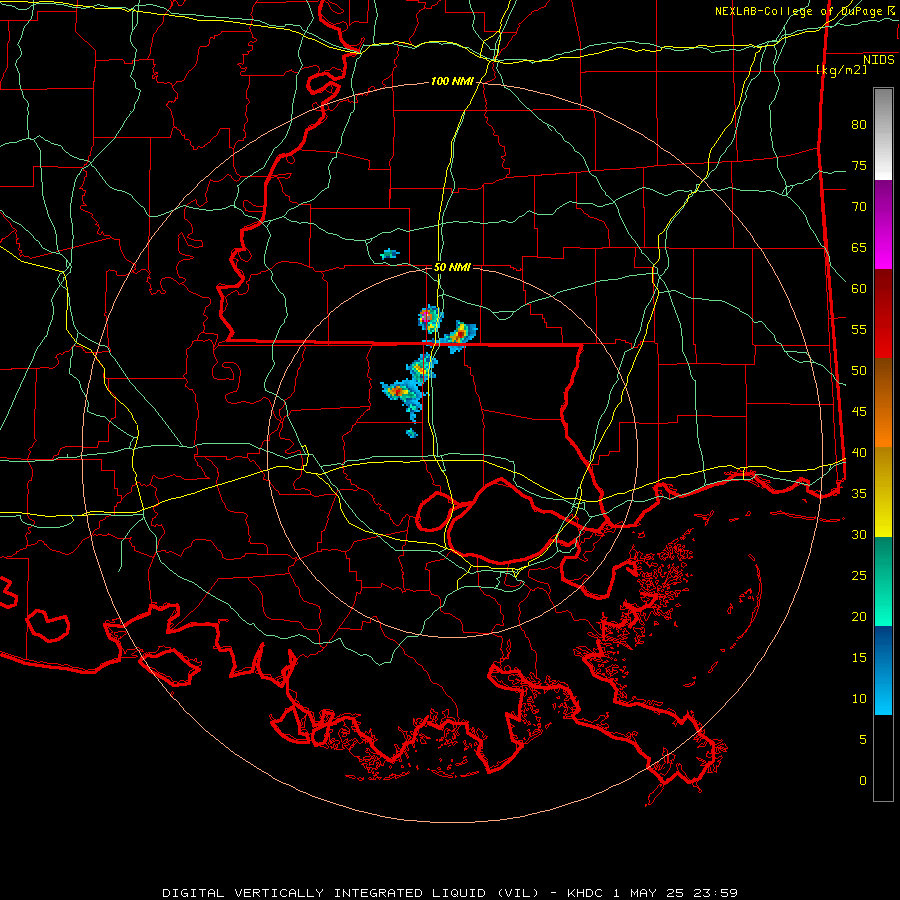Screen dimensions: 900x900
Task: Click the color scale value 5
Action: (863, 740)
